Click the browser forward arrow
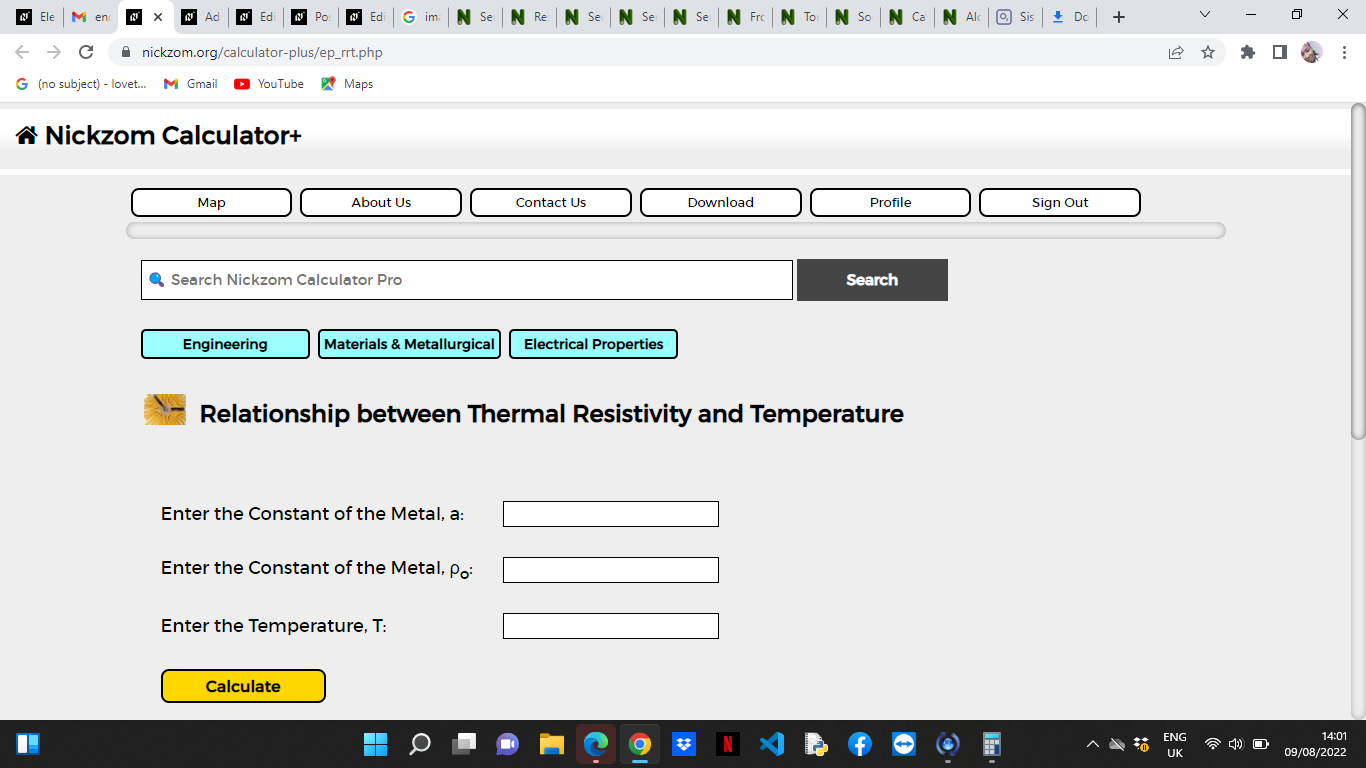The height and width of the screenshot is (768, 1366). pos(54,52)
